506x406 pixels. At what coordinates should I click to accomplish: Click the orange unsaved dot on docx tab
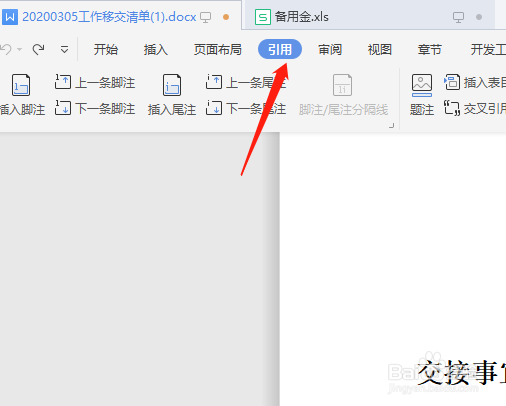[226, 17]
